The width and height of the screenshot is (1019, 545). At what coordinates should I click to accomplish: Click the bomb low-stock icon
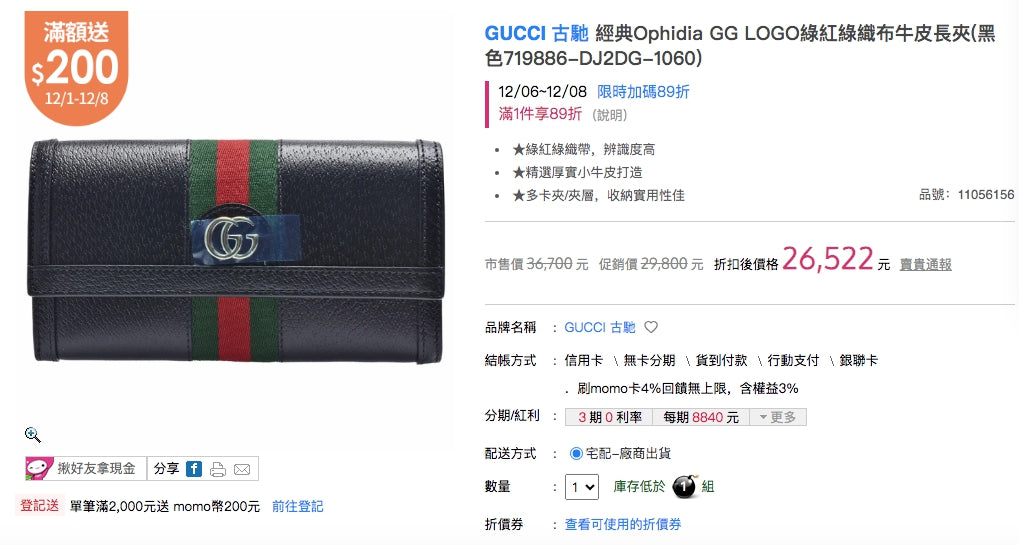pyautogui.click(x=684, y=486)
